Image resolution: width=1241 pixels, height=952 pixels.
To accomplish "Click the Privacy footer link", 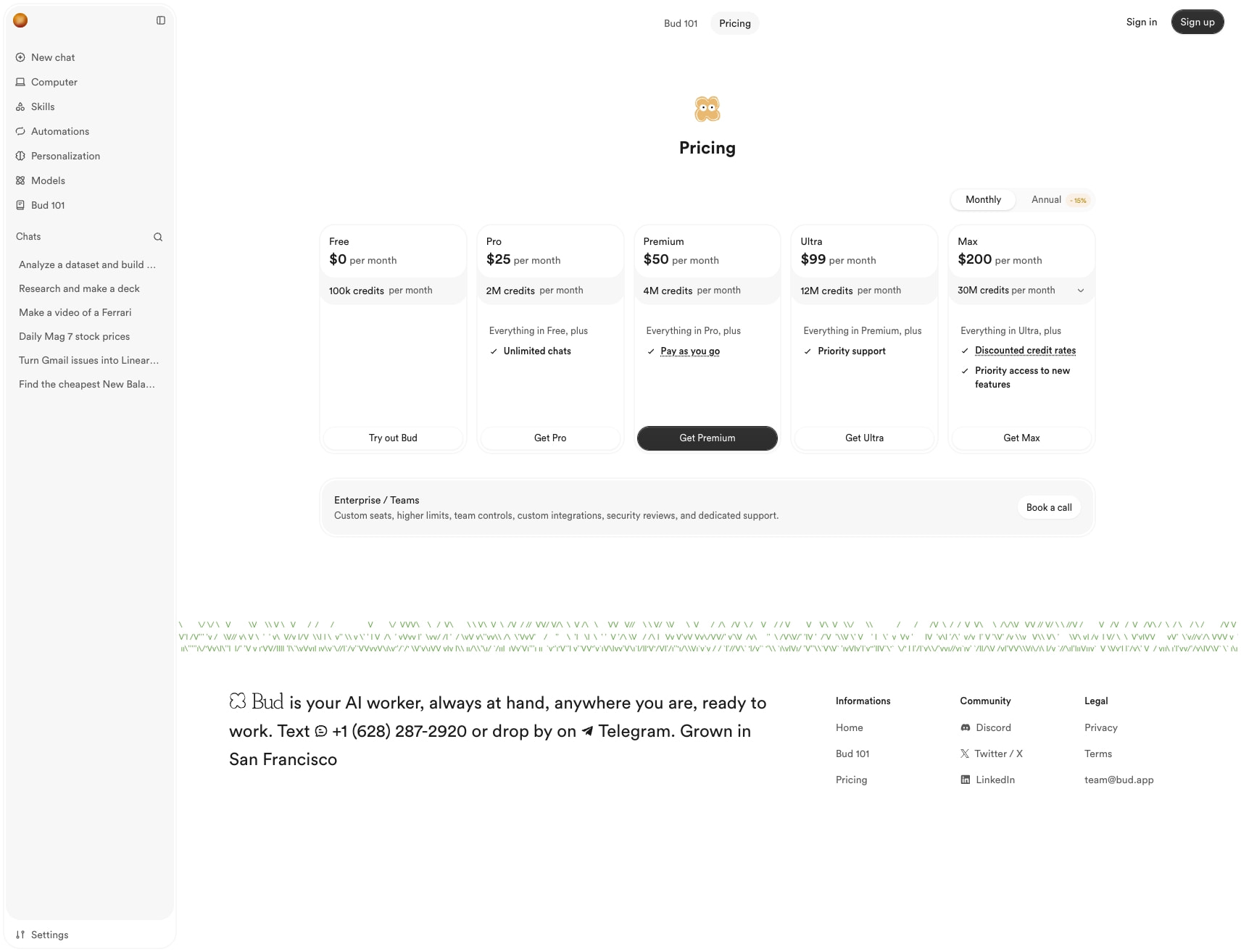I will 1100,727.
